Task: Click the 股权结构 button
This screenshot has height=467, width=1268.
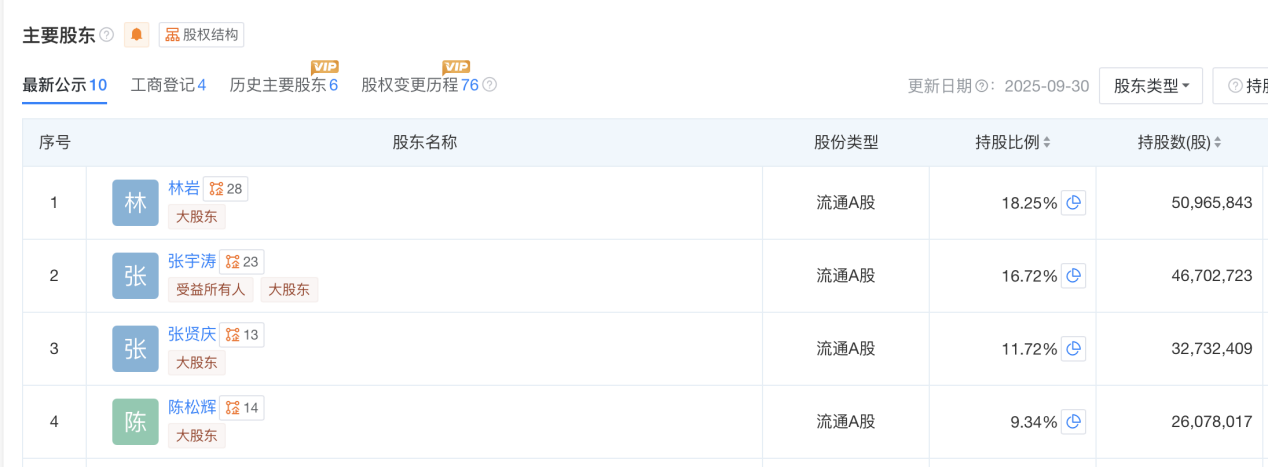Action: pyautogui.click(x=201, y=35)
